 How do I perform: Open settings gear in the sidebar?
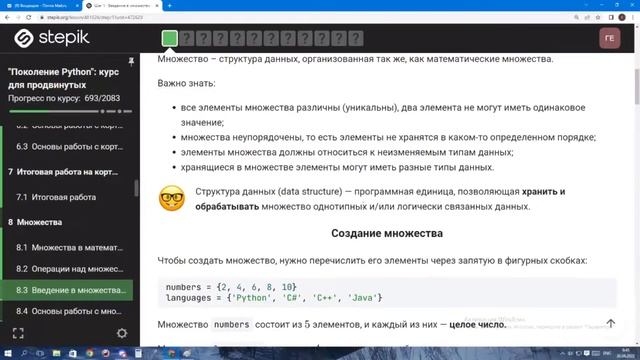point(122,333)
